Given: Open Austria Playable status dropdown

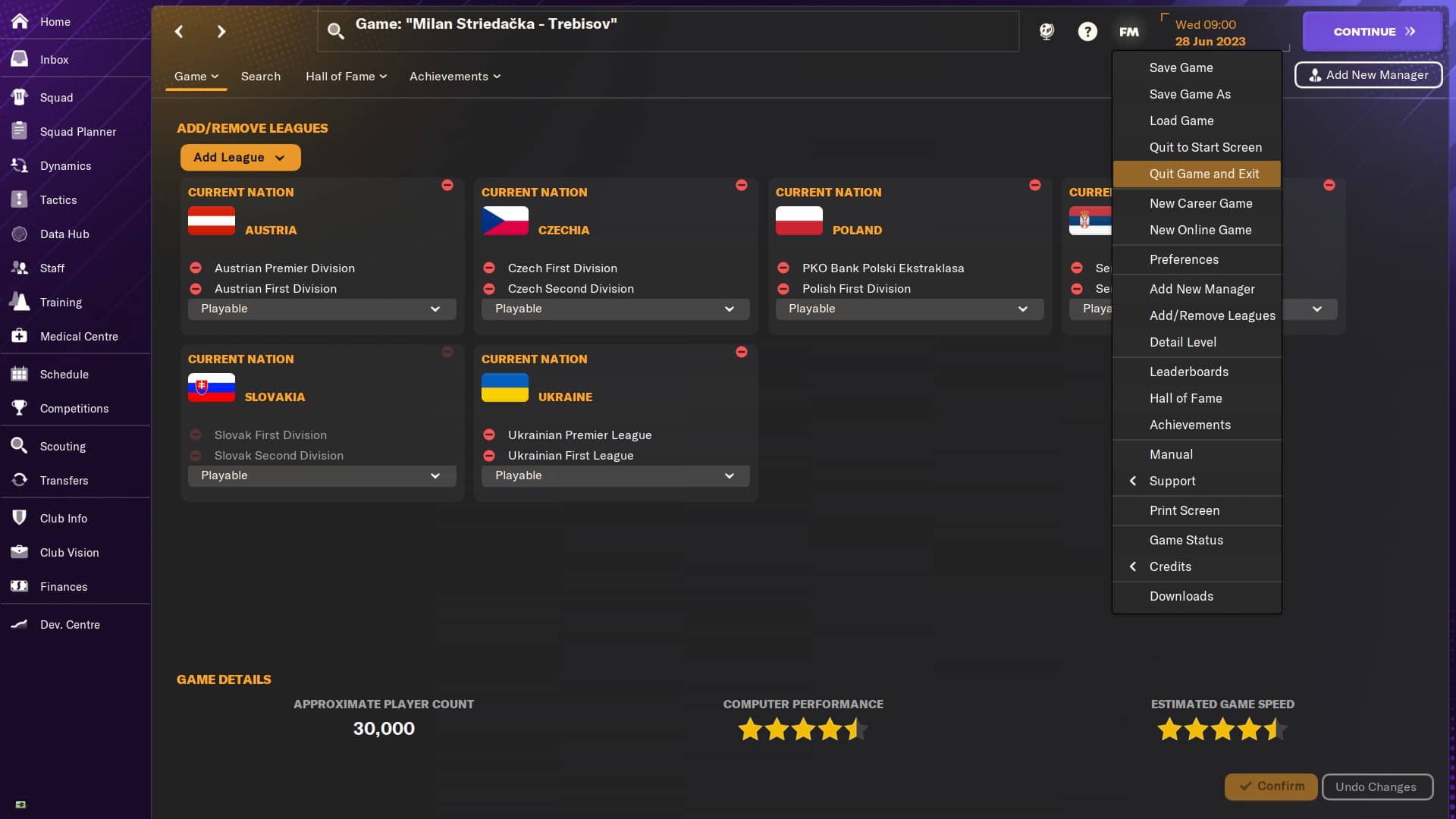Looking at the screenshot, I should pos(322,309).
